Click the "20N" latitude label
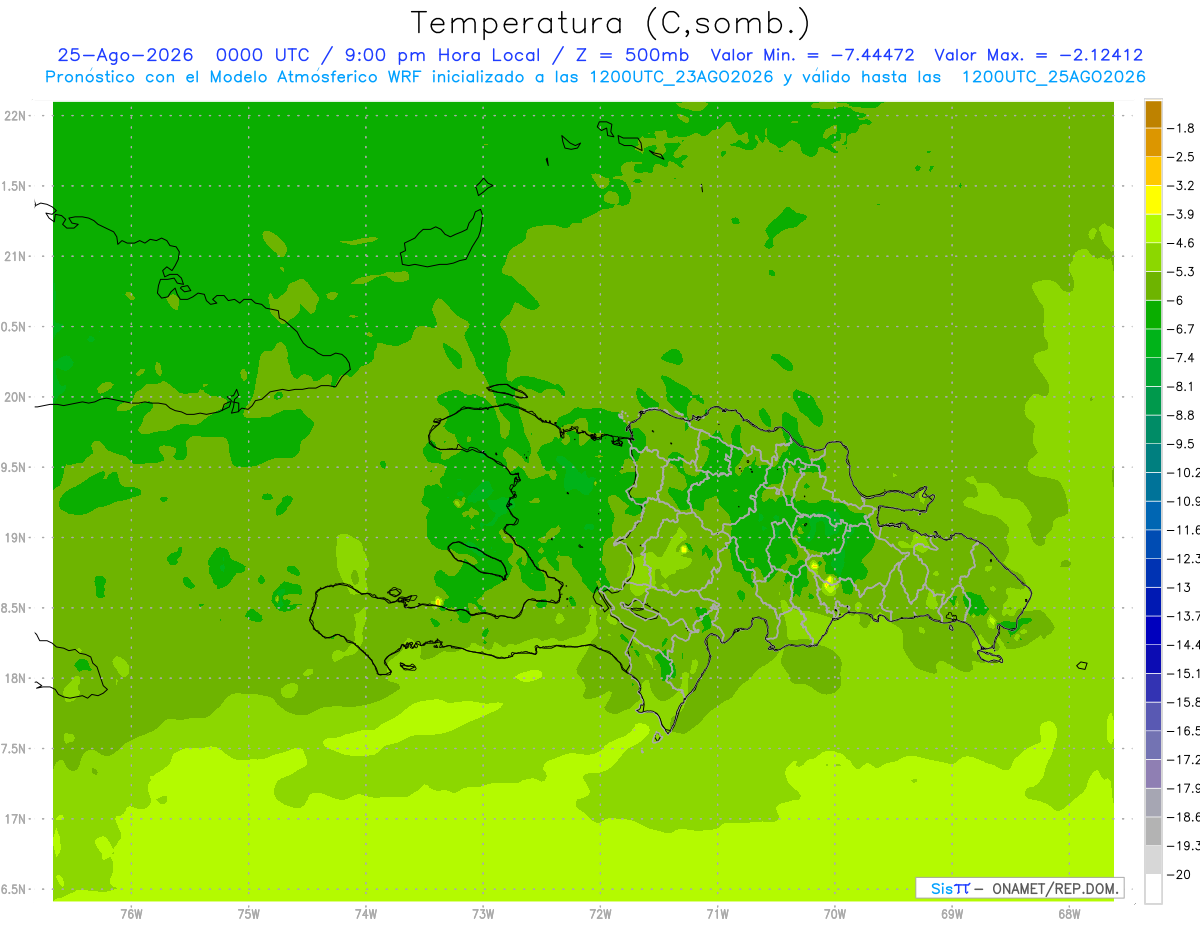The width and height of the screenshot is (1200, 927). [x=16, y=397]
